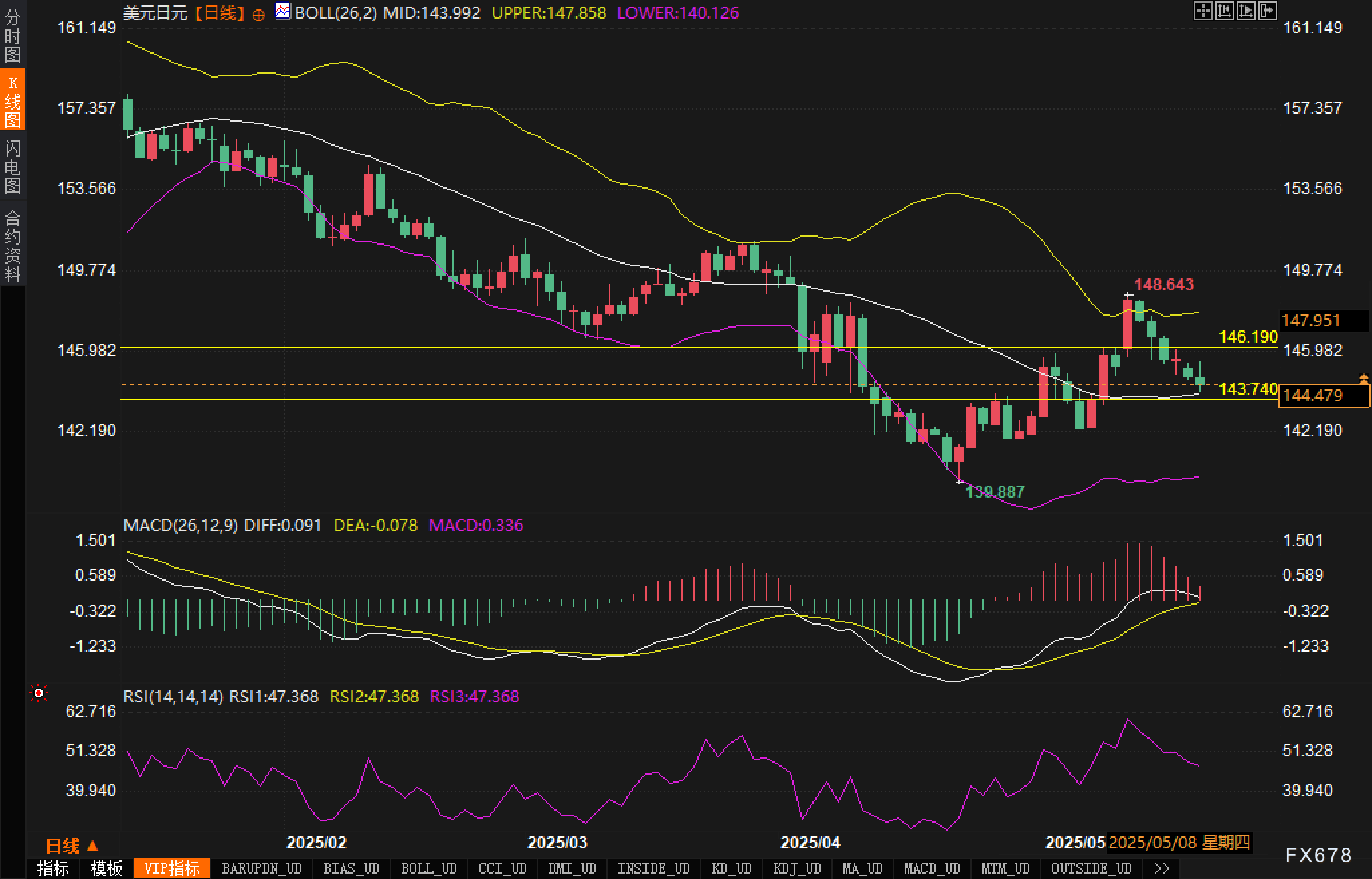Viewport: 1372px width, 879px height.
Task: Expand more indicators with >> arrows
Action: point(1162,868)
